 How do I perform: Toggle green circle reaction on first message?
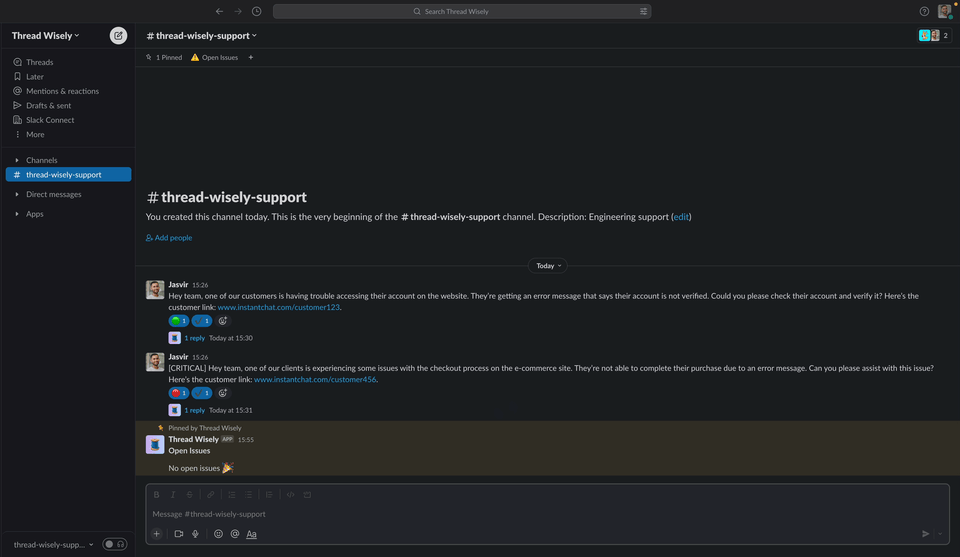click(x=179, y=321)
